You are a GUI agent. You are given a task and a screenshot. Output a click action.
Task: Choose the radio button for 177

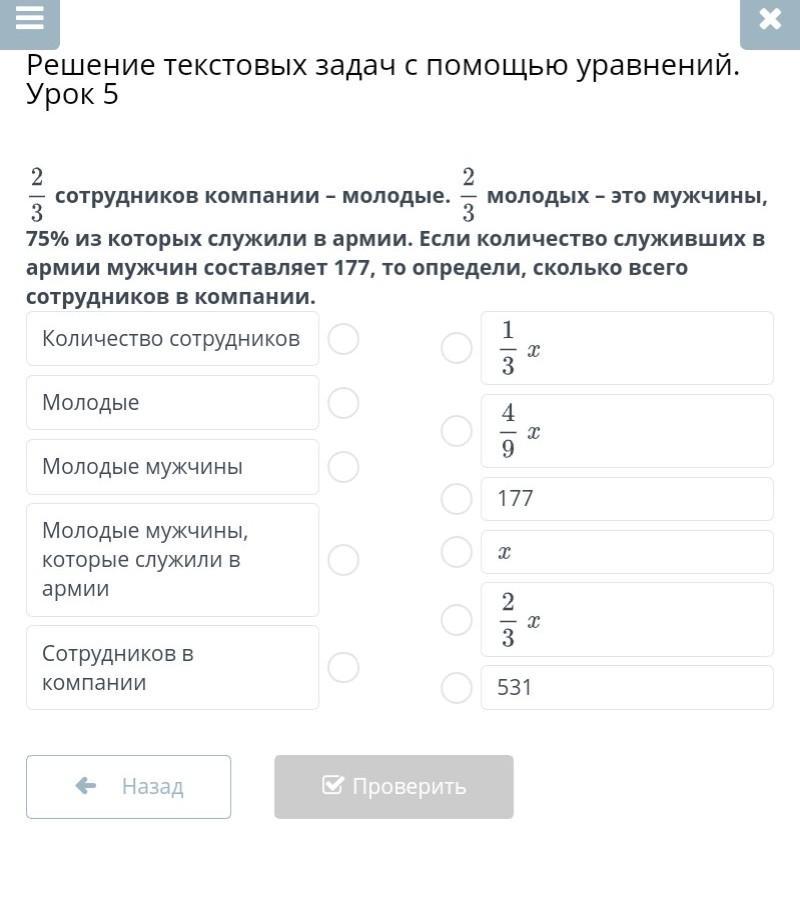[x=457, y=499]
